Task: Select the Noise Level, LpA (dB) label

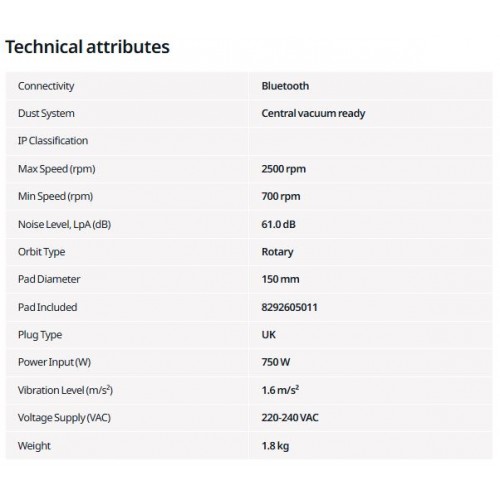Action: [x=64, y=224]
